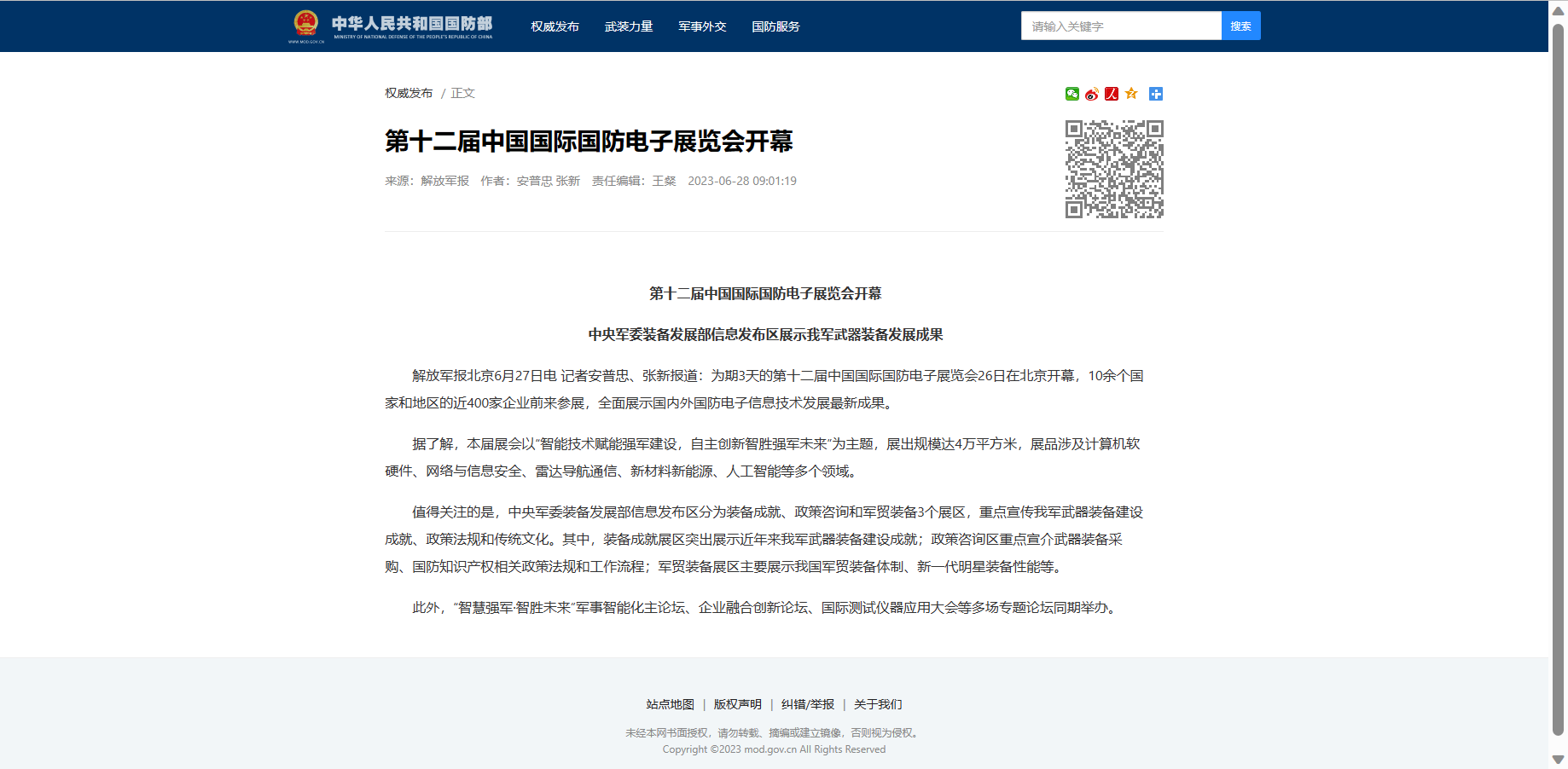
Task: Open 军事外交 navigation menu
Action: 702,26
